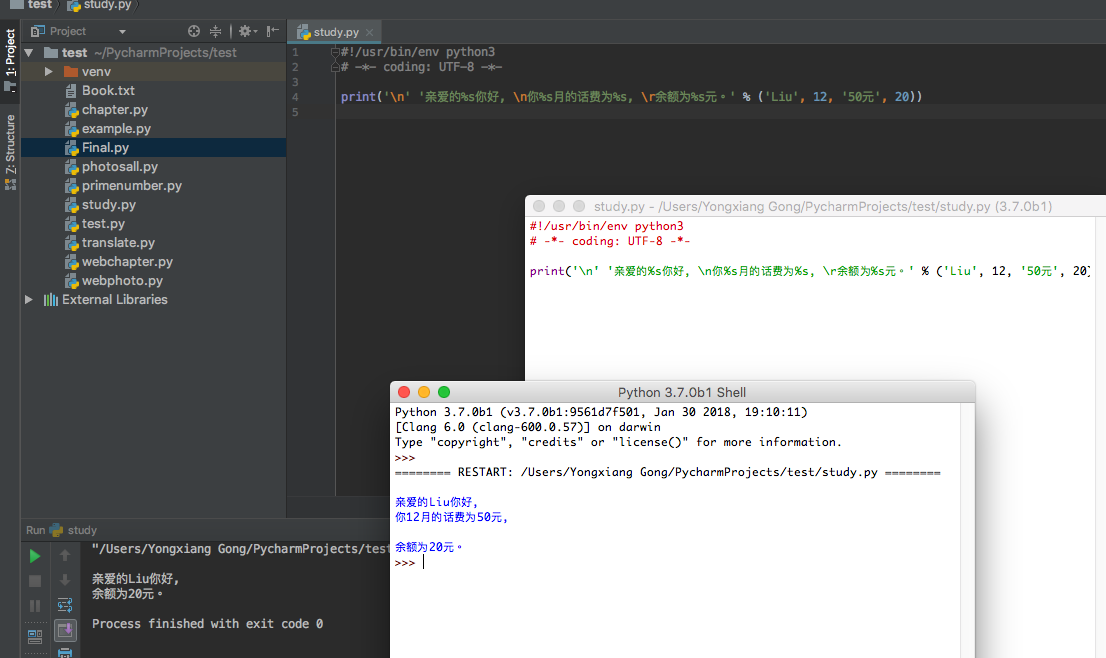Click fold marker on editor line 2
Screen dimensions: 1106x658
pos(336,67)
